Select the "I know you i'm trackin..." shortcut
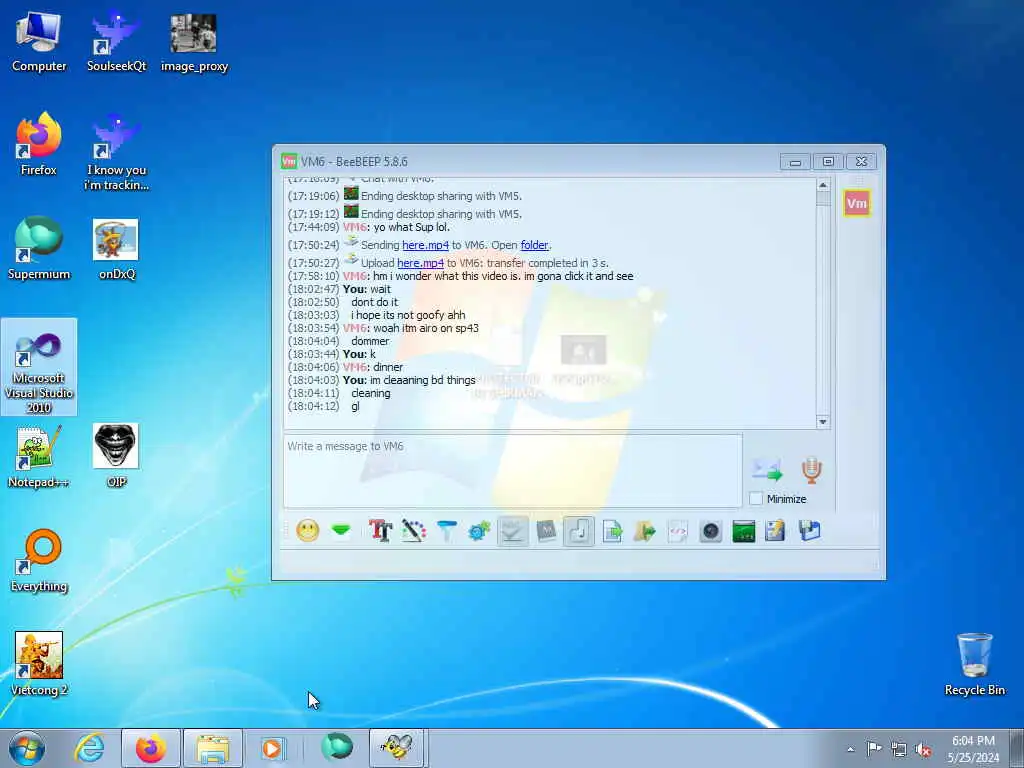1024x768 pixels. pyautogui.click(x=117, y=153)
